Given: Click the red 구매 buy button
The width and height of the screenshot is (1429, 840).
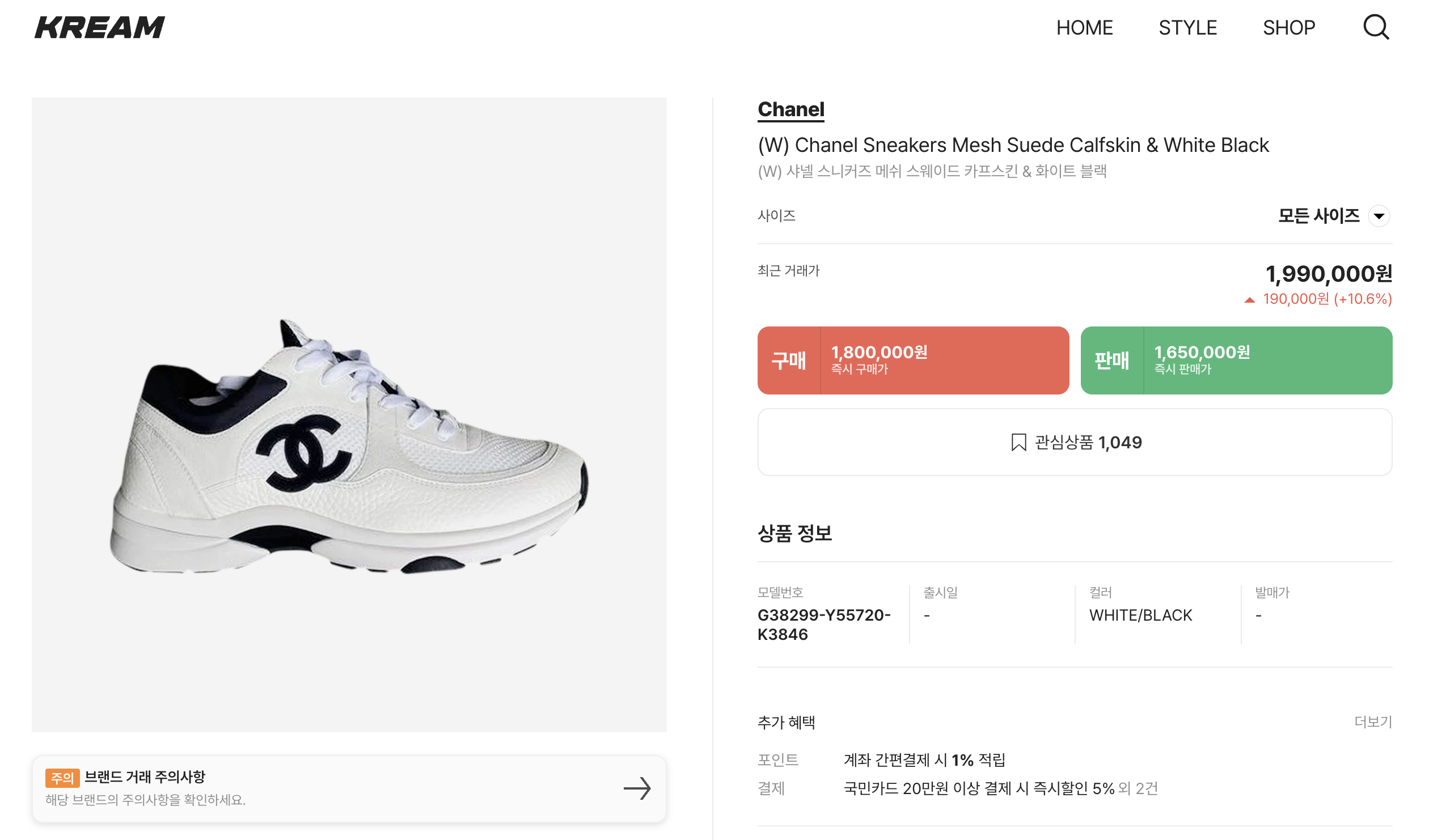Looking at the screenshot, I should pos(913,360).
